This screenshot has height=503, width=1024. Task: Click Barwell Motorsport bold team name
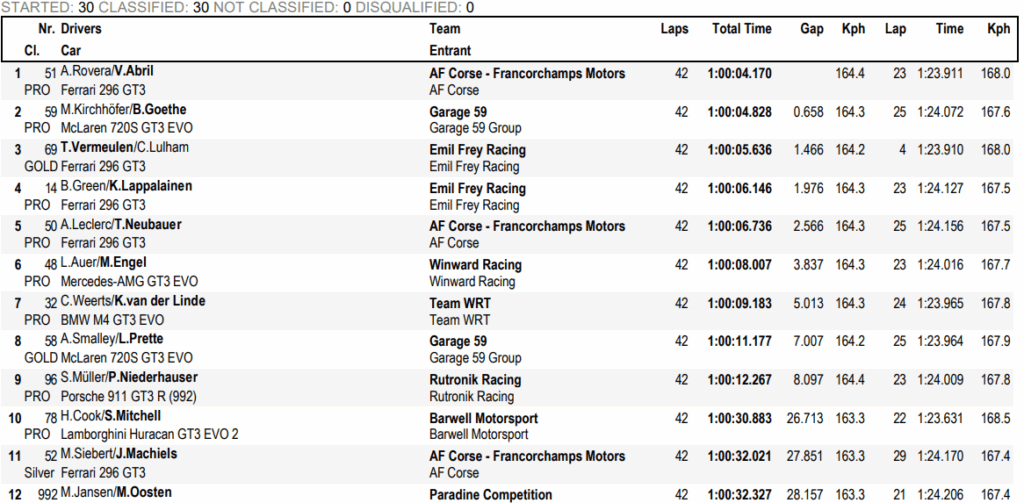tap(484, 418)
